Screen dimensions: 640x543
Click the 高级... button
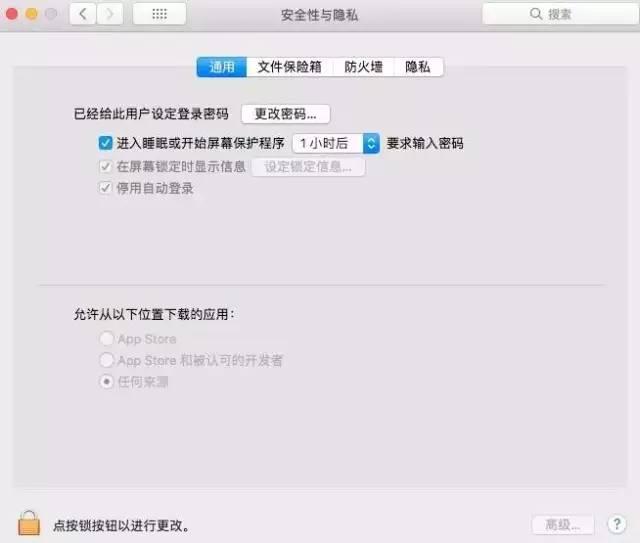pos(563,524)
